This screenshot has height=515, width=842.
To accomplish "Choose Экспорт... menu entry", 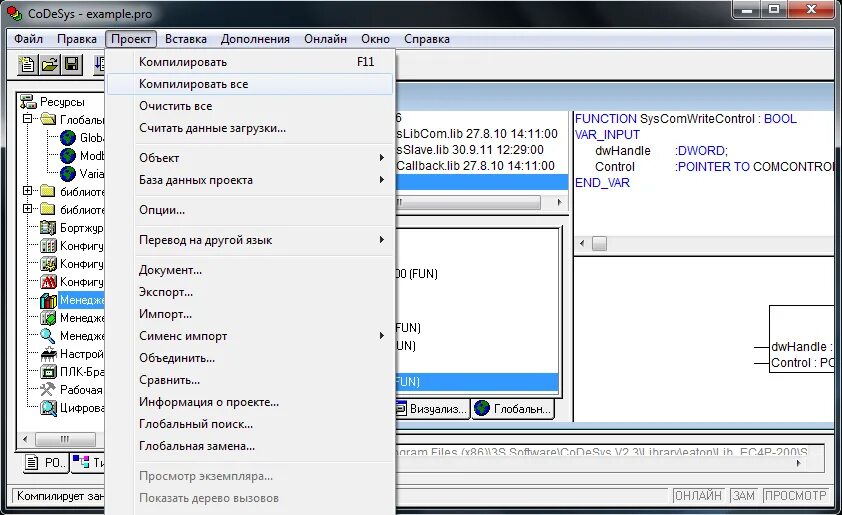I will coord(250,292).
